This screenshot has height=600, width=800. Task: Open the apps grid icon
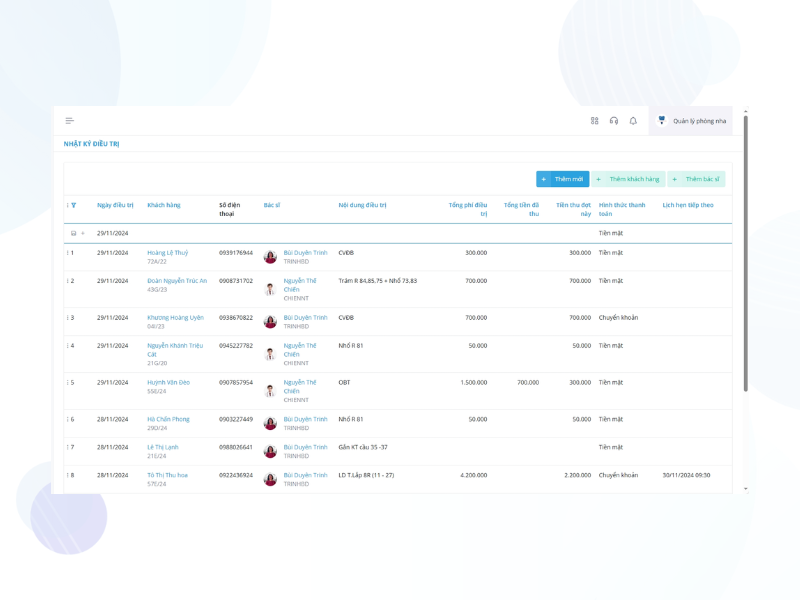click(x=594, y=121)
